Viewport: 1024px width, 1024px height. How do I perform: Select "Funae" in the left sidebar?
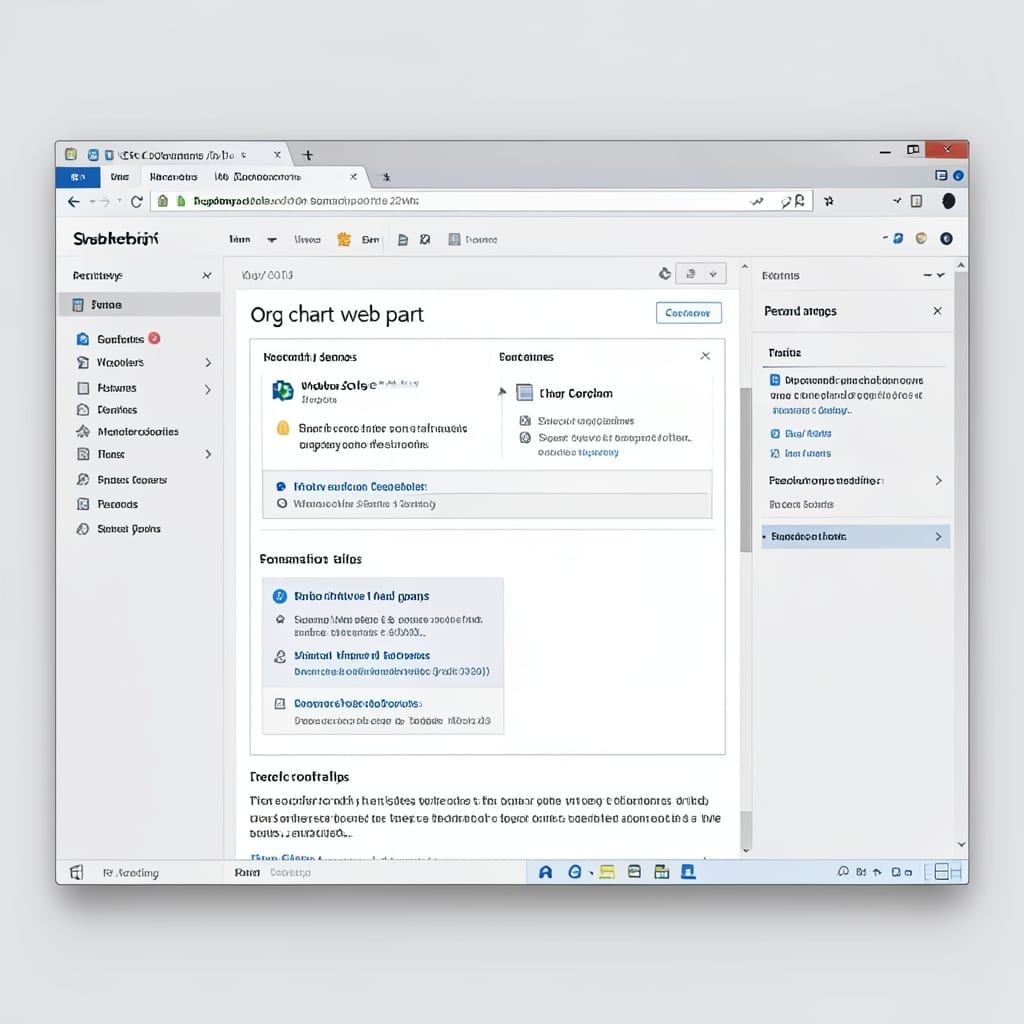coord(140,304)
